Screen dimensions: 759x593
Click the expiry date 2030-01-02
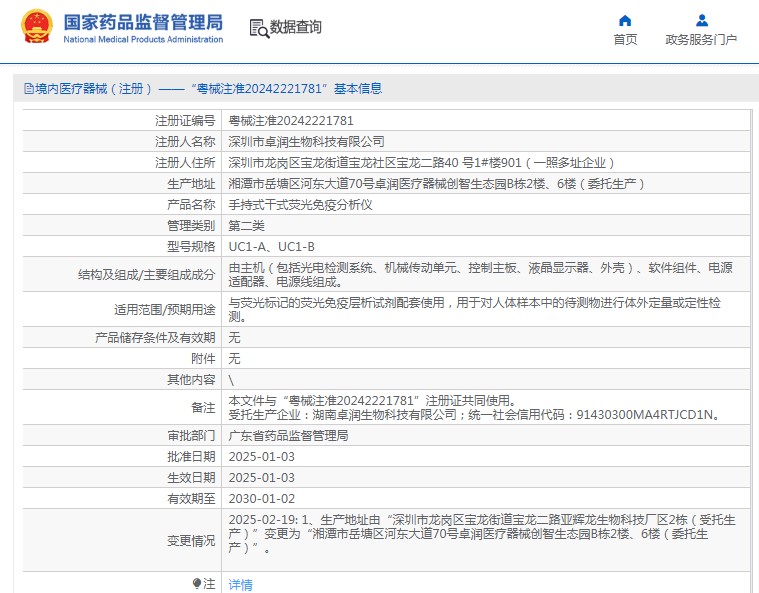pos(262,498)
